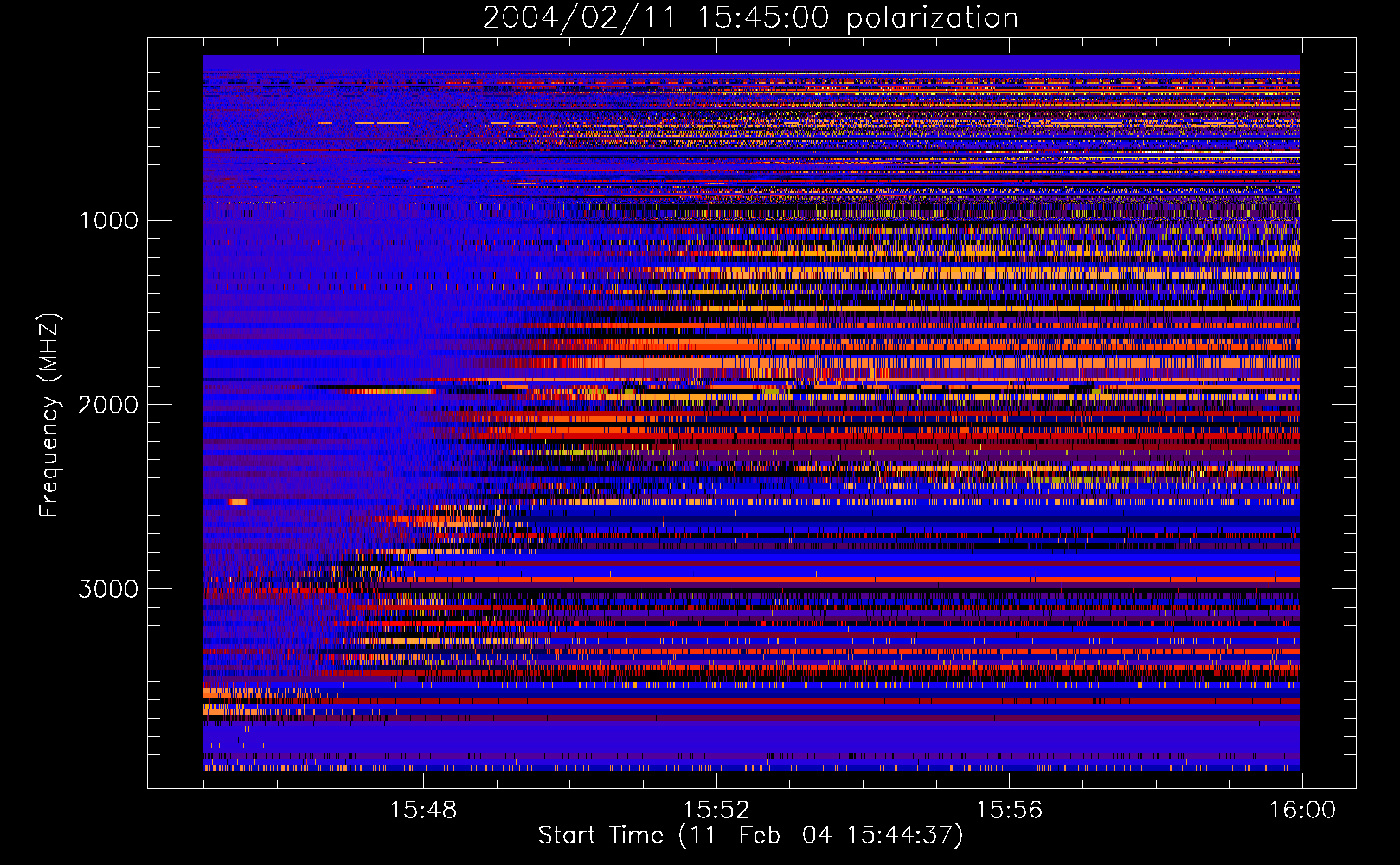Click the "Start Time (11-Feb-04 15:44:37)" axis label

pos(750,836)
